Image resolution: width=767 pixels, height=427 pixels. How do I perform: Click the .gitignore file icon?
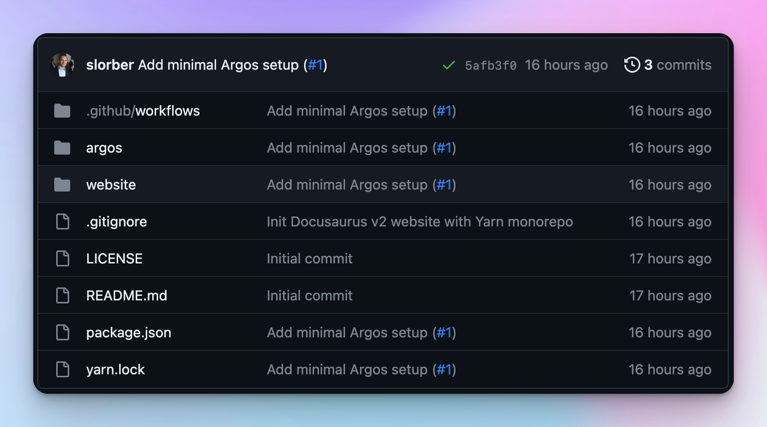pyautogui.click(x=62, y=222)
